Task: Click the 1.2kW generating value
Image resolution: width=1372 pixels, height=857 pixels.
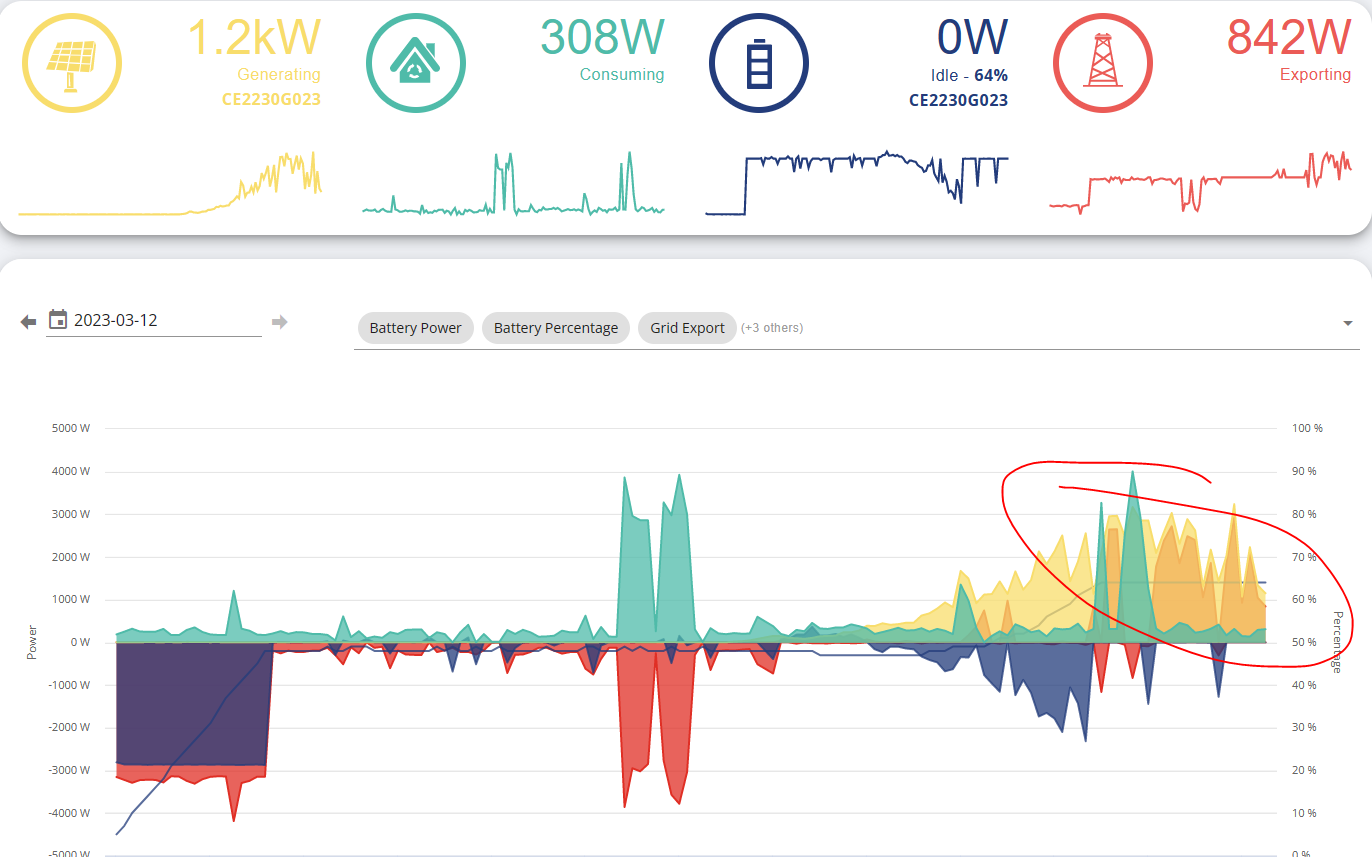Action: 254,37
